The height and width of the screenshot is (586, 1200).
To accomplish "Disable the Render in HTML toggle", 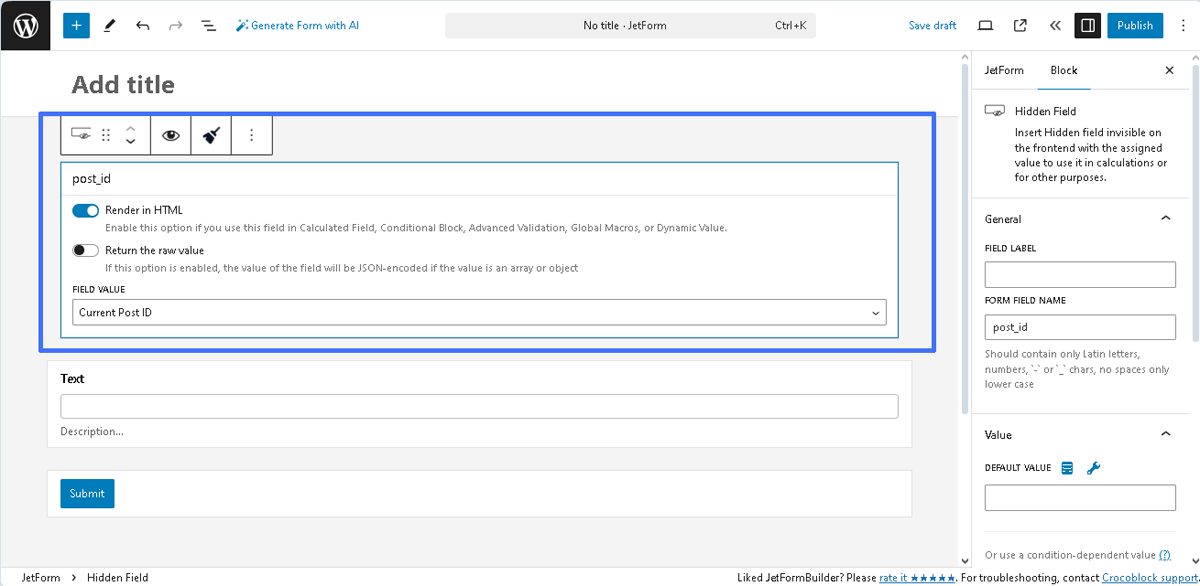I will 86,211.
